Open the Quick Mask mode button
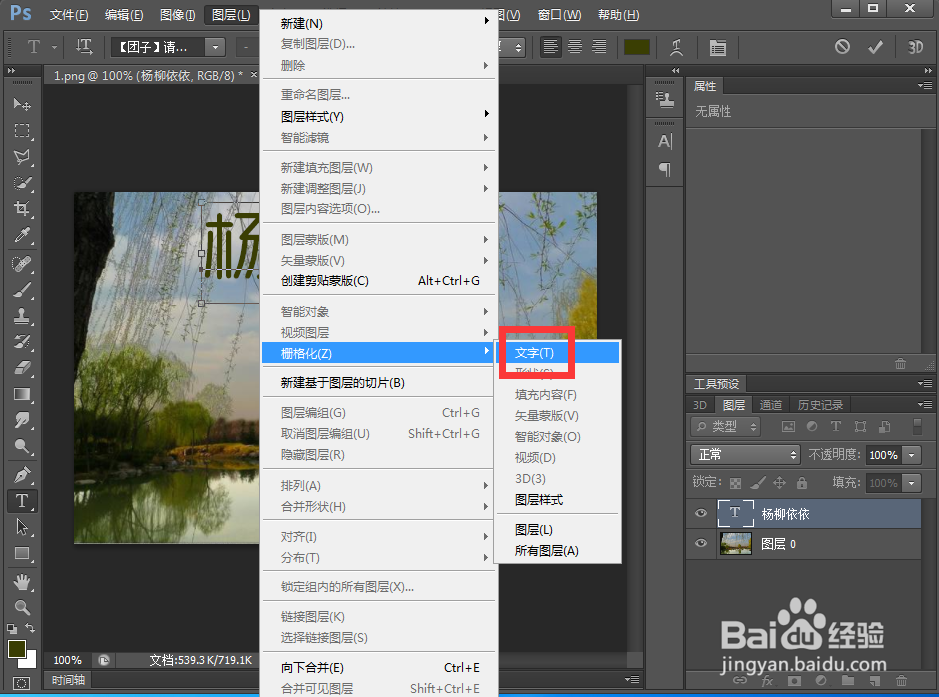 (x=22, y=681)
